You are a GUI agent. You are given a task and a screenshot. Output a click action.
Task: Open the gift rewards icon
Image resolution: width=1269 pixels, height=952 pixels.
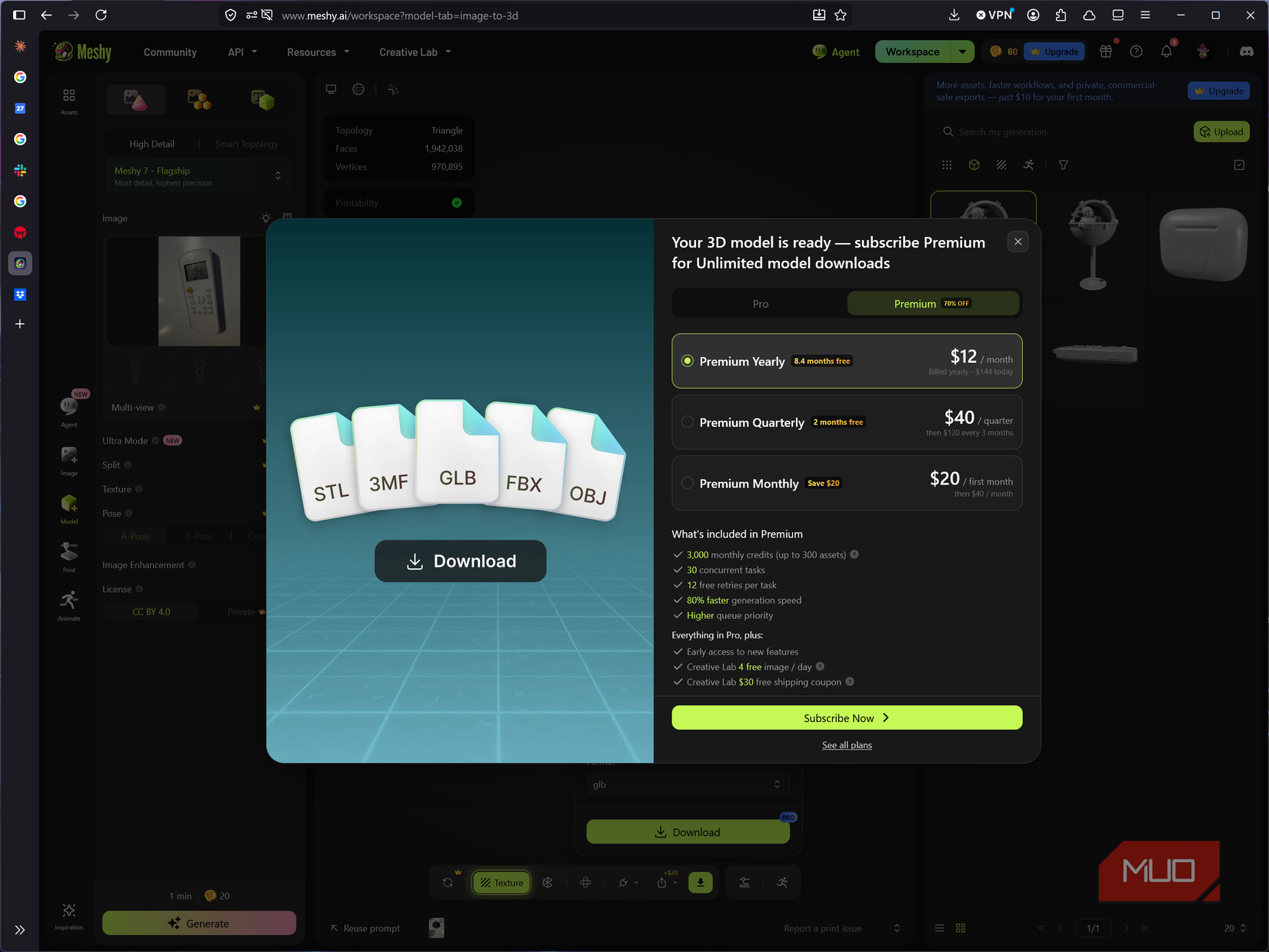(x=1106, y=52)
